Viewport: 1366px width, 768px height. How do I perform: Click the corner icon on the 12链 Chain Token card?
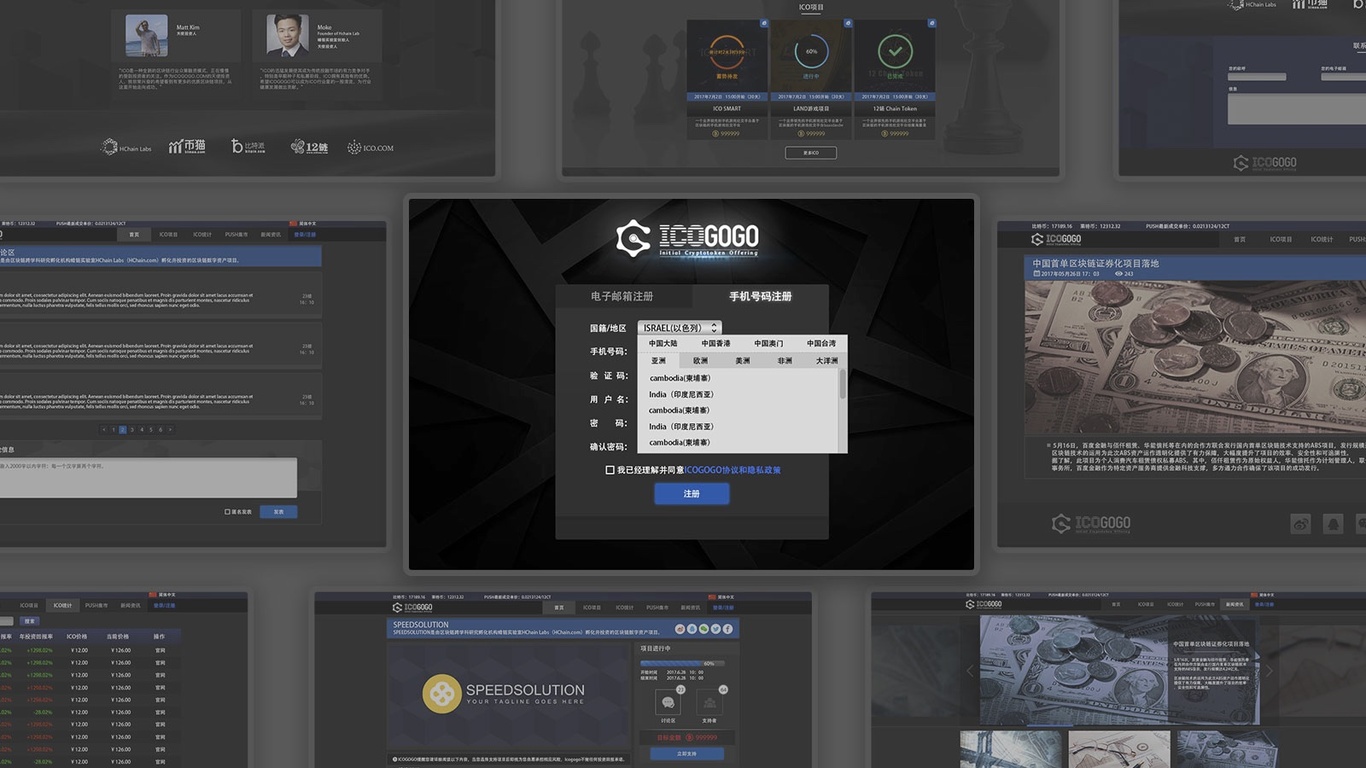coord(931,23)
